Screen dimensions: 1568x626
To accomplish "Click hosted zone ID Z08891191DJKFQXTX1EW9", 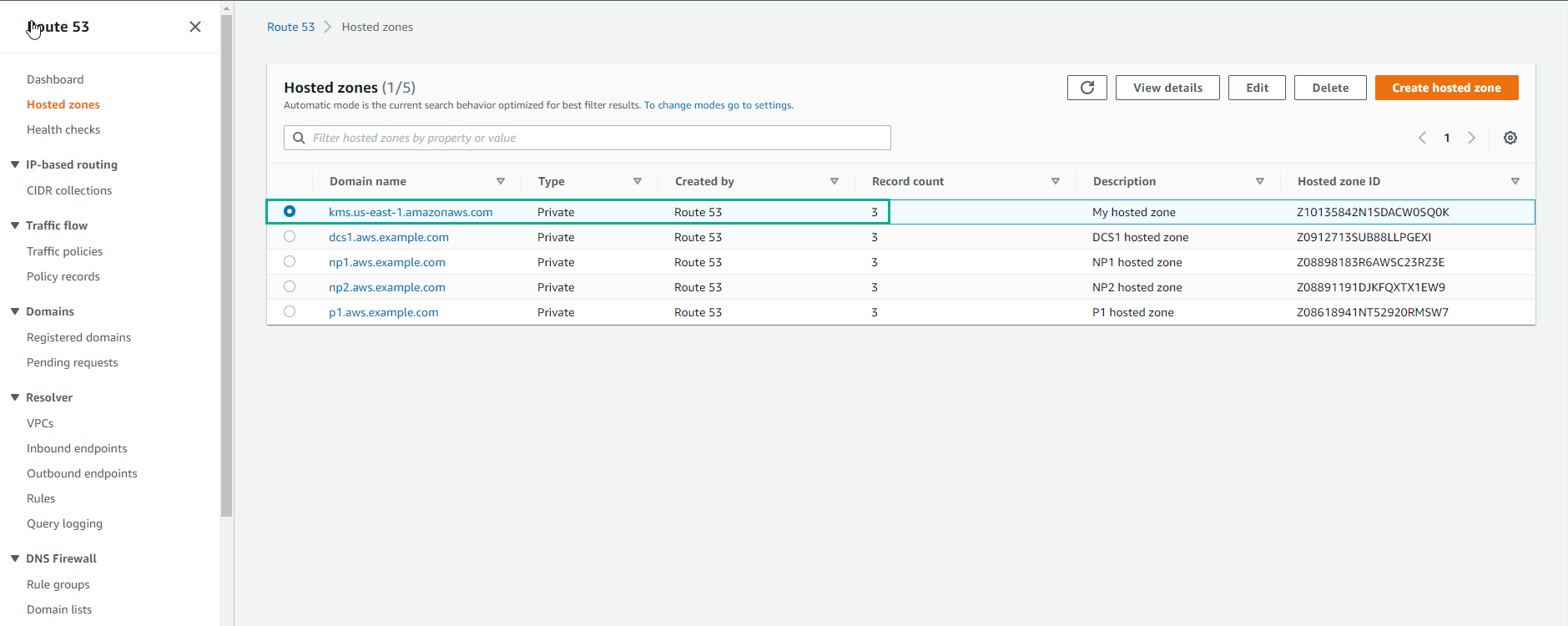I will point(1371,287).
